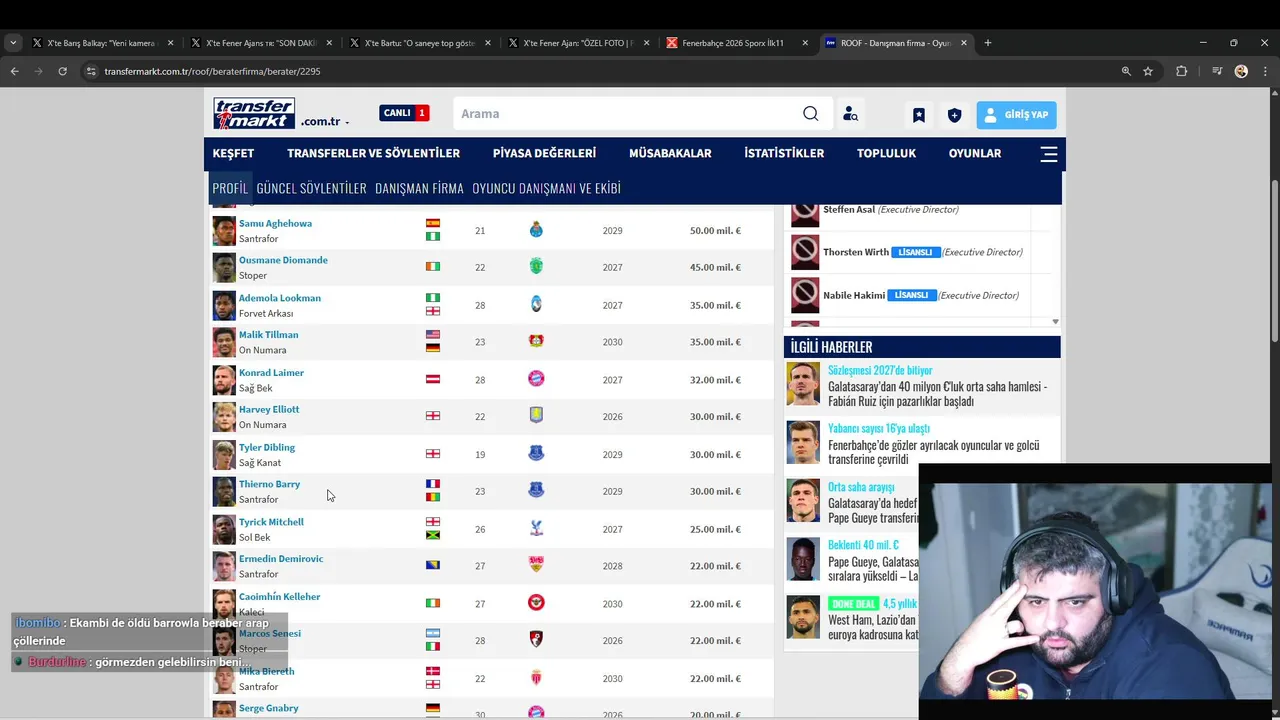
Task: Click Ademola Lookman's club crest
Action: tap(536, 304)
